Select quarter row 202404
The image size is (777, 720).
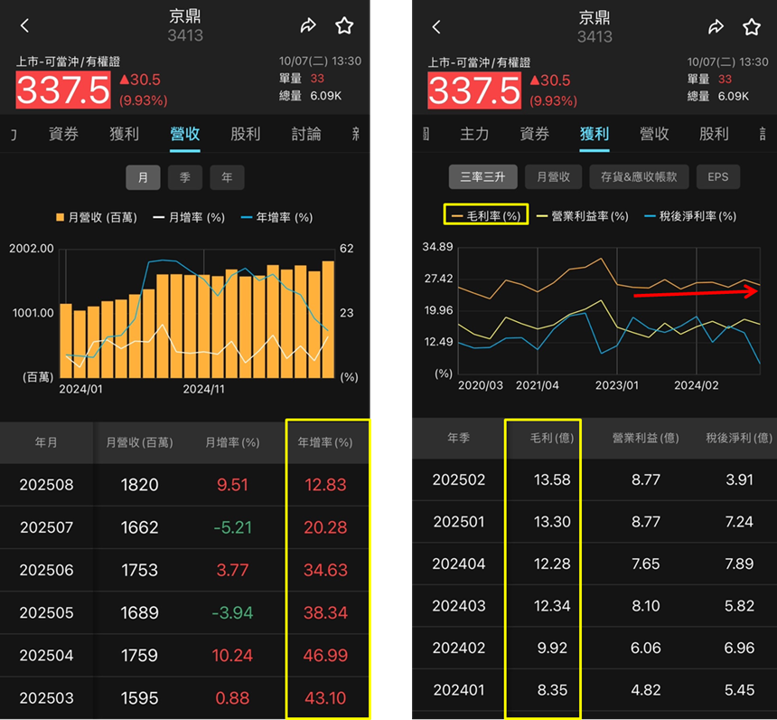(595, 564)
